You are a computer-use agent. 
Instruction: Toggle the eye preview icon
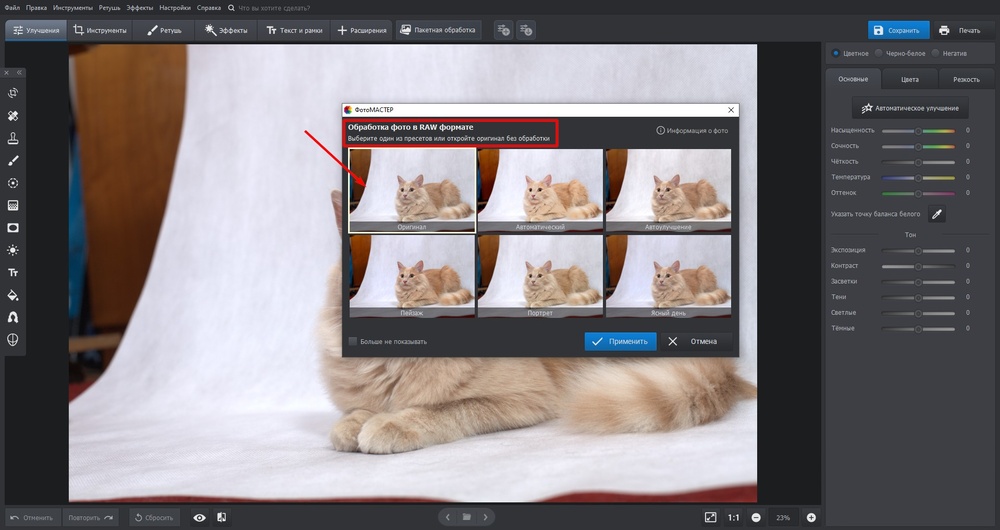pyautogui.click(x=199, y=517)
